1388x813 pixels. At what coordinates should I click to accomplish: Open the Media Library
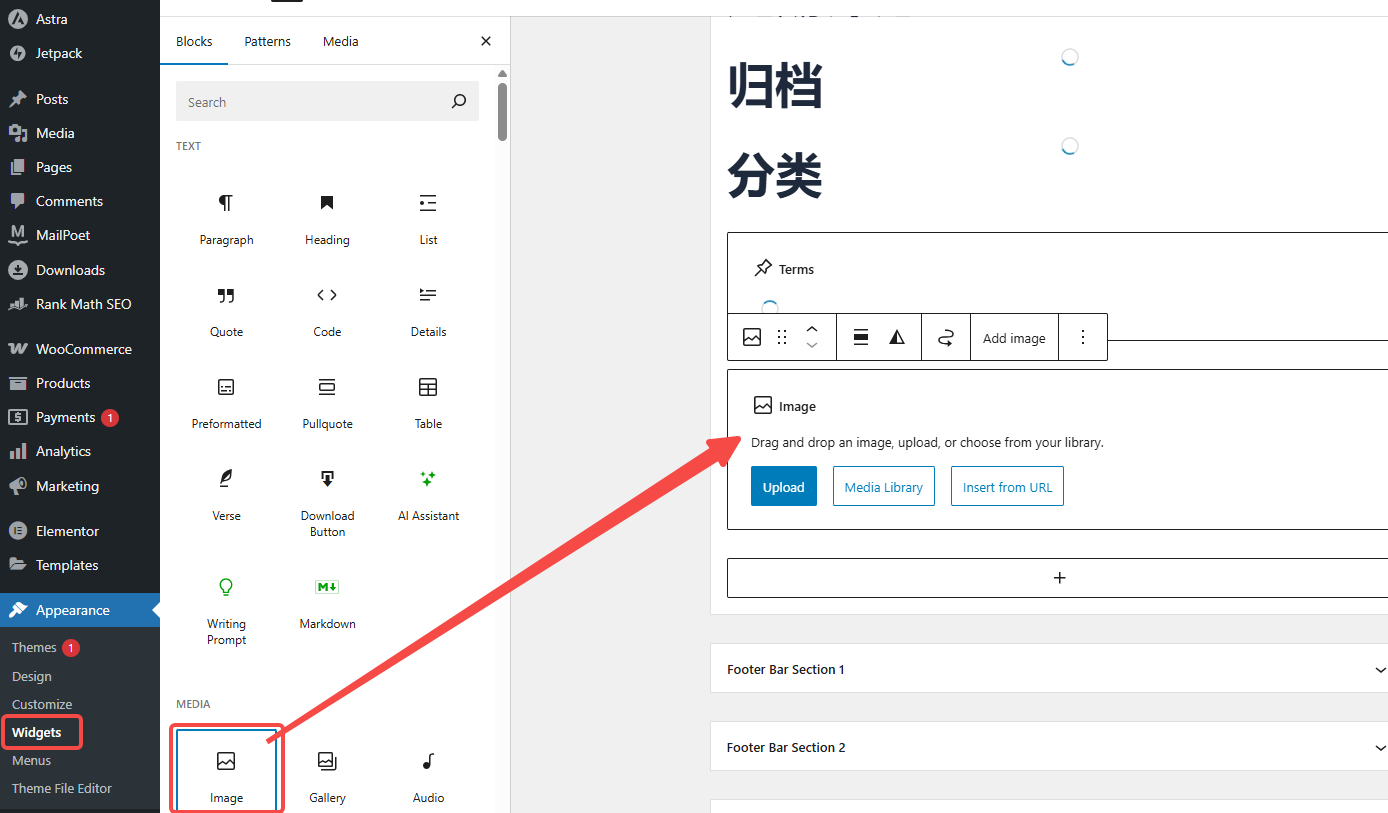883,486
